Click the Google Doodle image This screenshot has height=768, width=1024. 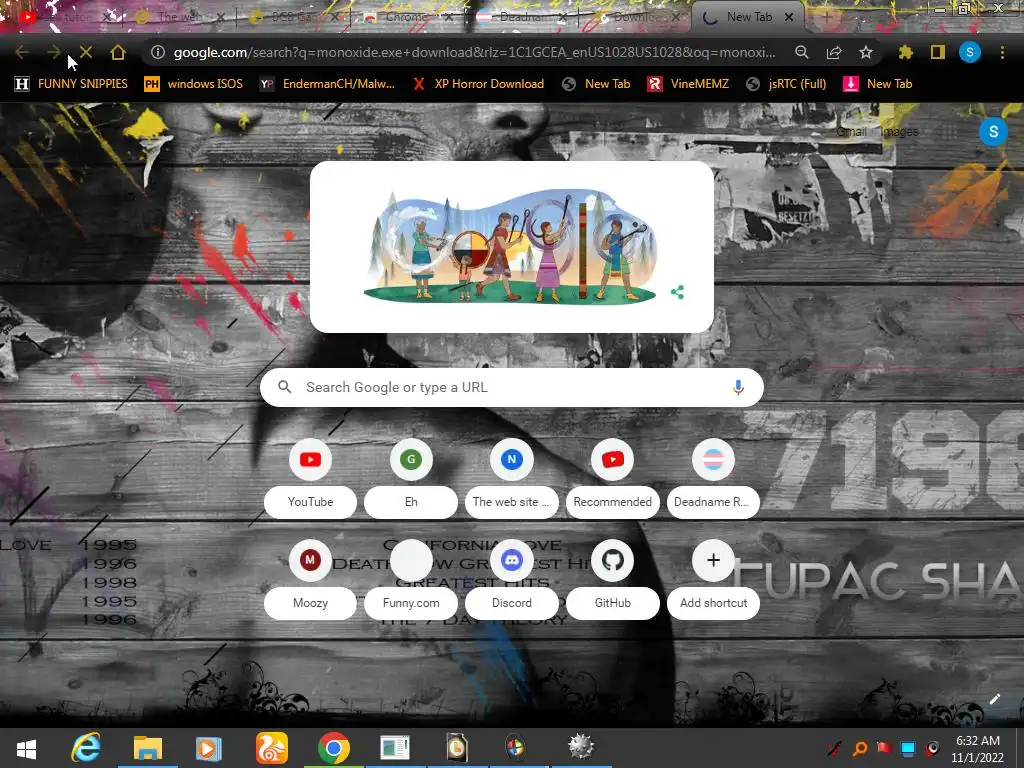pyautogui.click(x=510, y=246)
